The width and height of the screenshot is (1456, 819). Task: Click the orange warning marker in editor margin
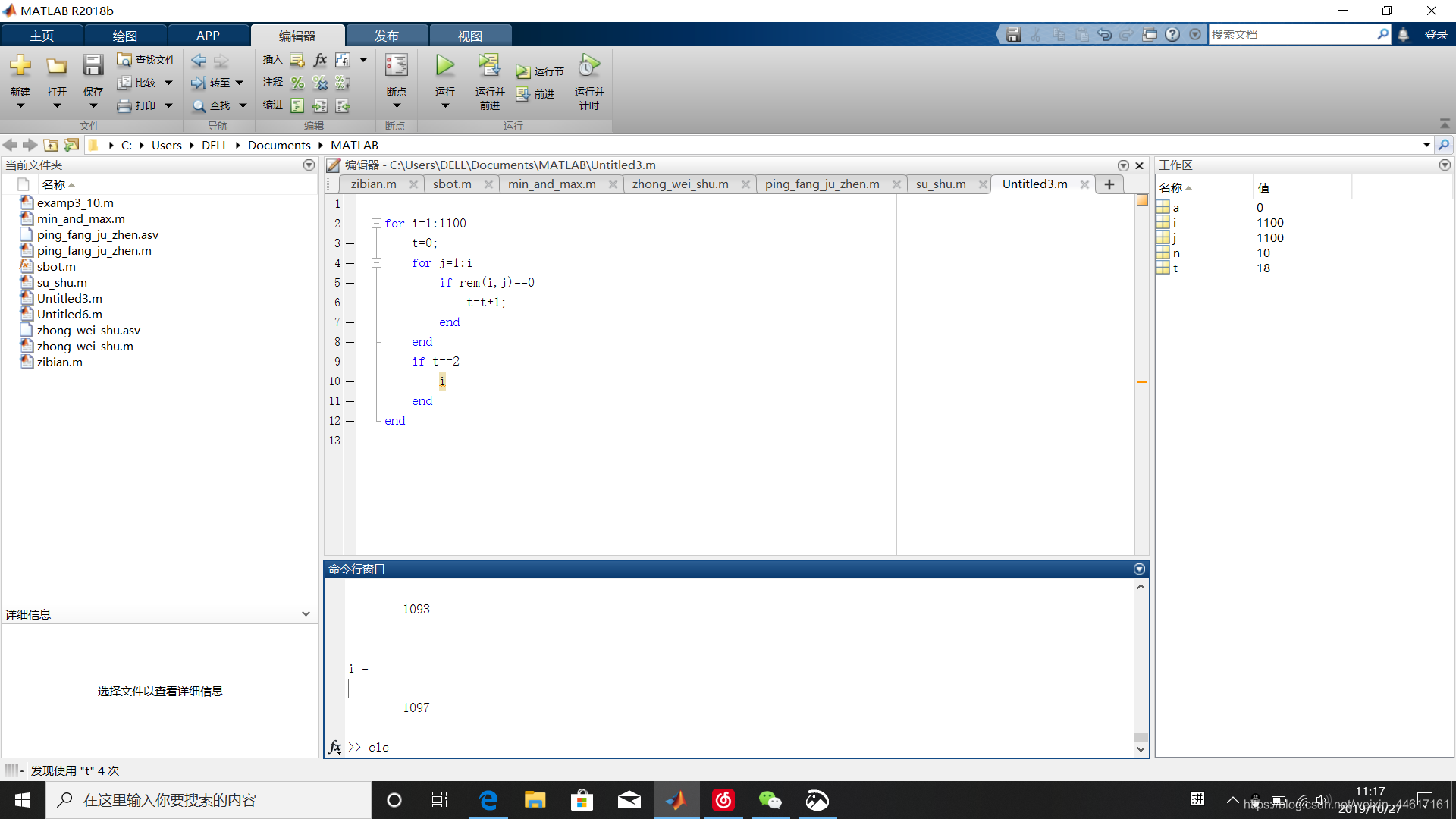(1142, 382)
